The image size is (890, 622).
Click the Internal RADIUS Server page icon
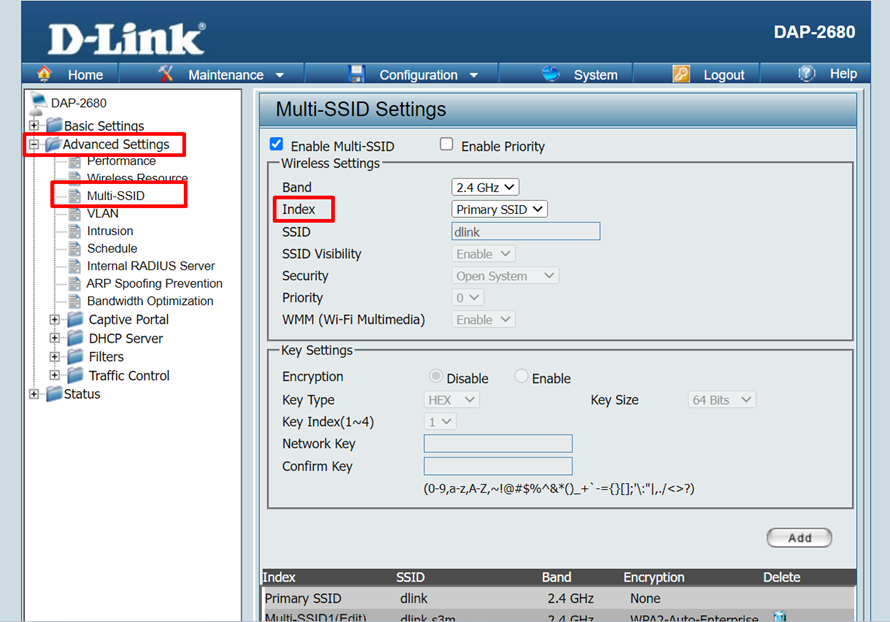[74, 266]
